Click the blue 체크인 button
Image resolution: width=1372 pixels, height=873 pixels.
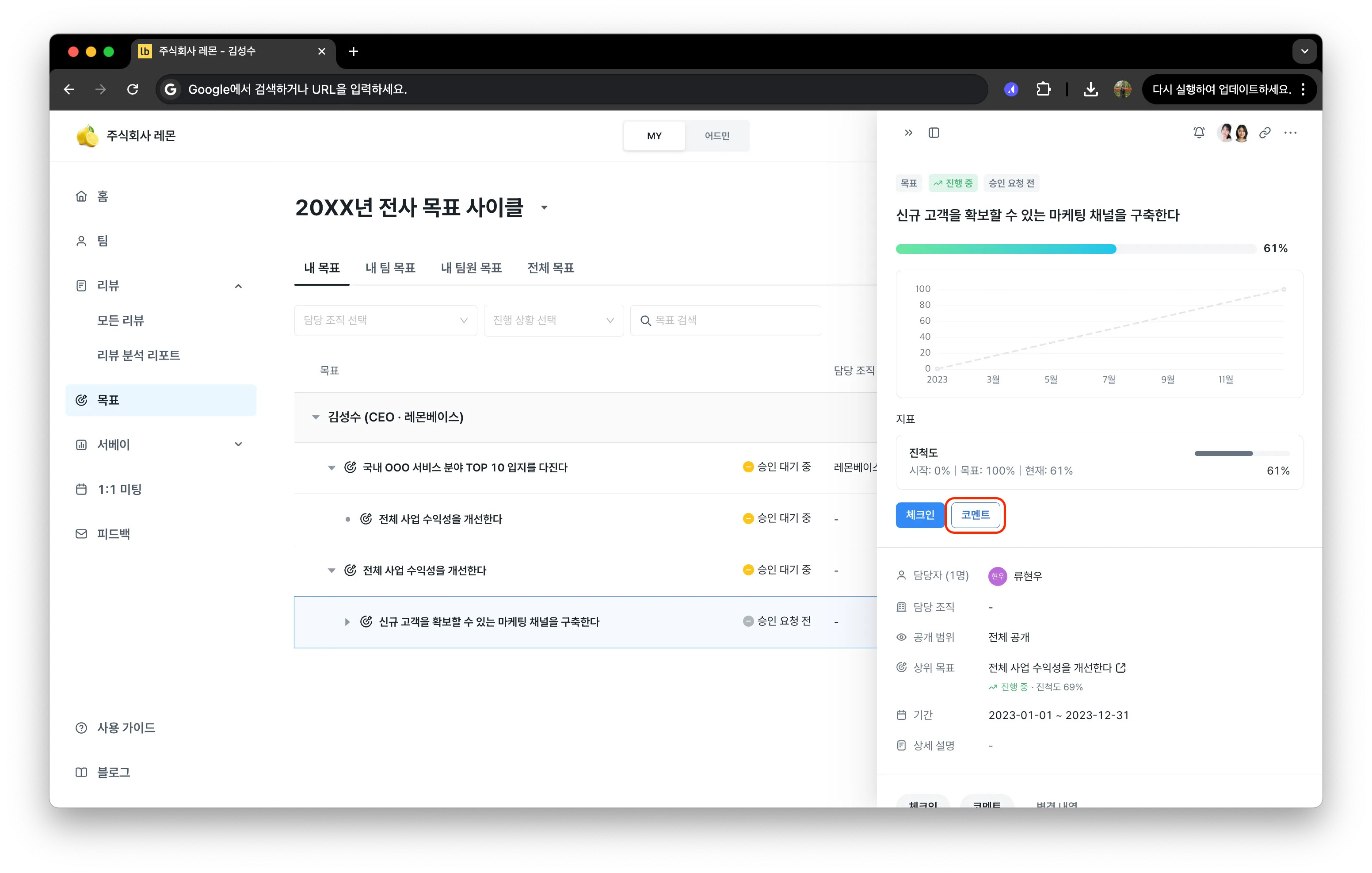(920, 515)
